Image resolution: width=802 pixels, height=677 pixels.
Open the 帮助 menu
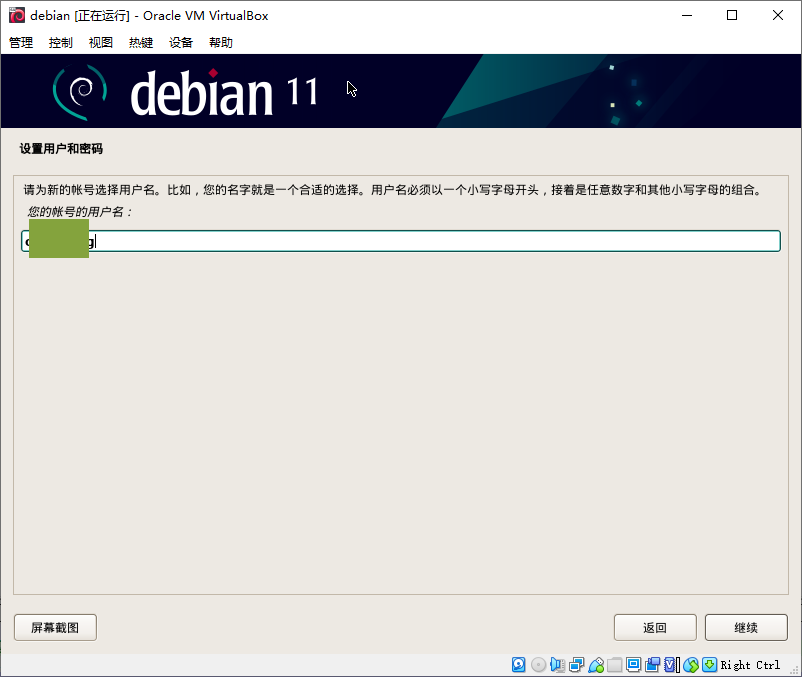[x=221, y=42]
